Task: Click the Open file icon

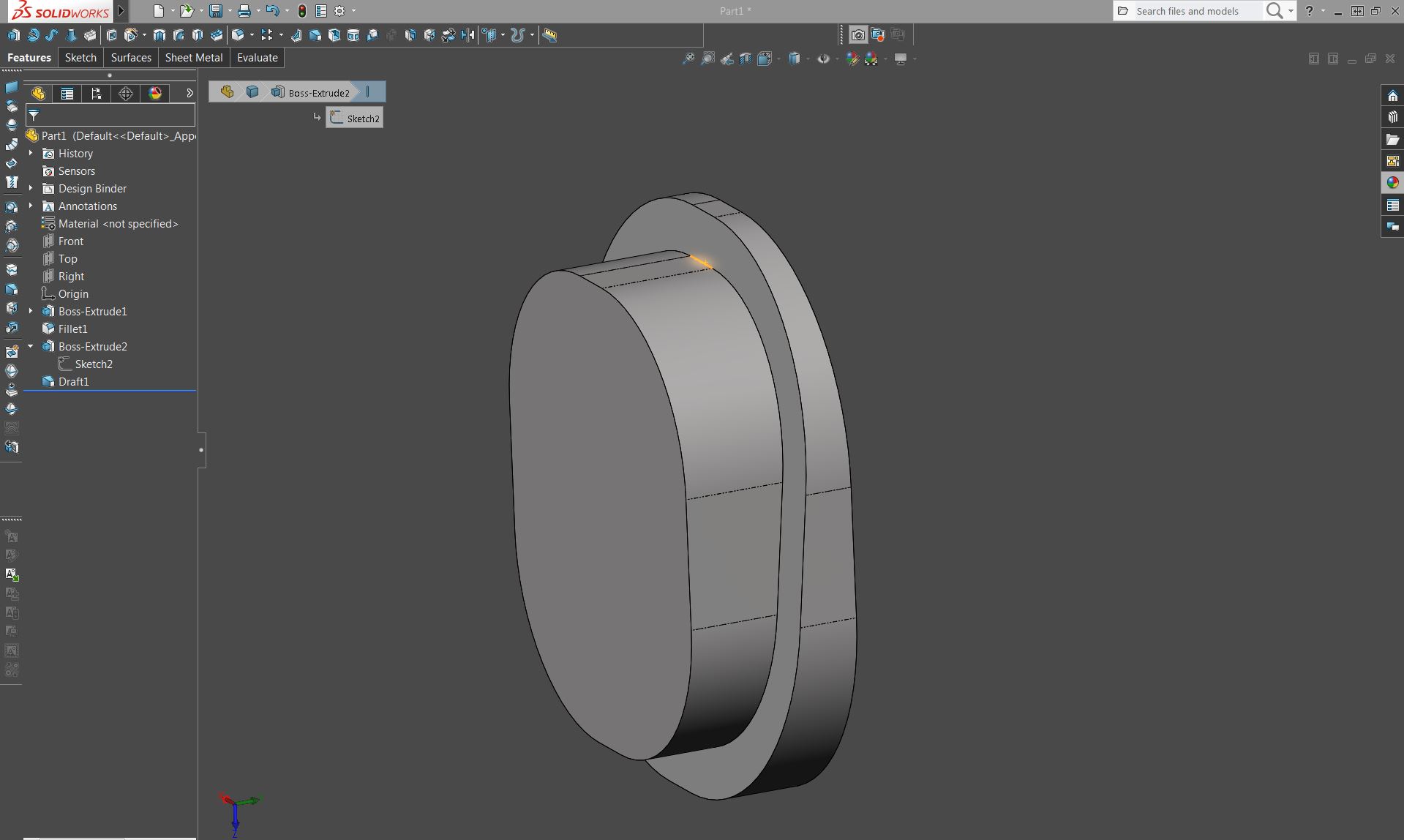Action: point(187,11)
